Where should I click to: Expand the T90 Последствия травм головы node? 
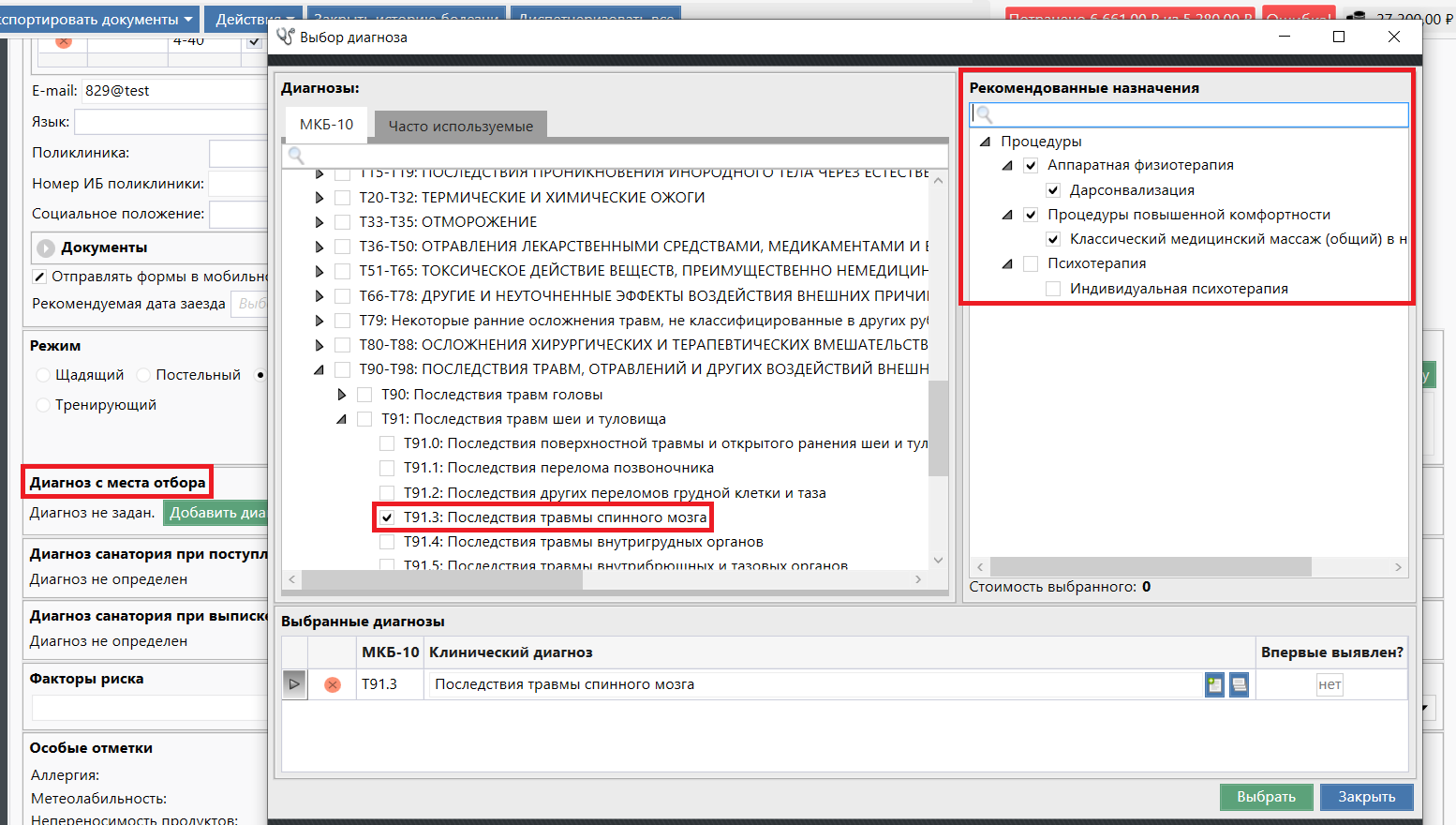342,395
